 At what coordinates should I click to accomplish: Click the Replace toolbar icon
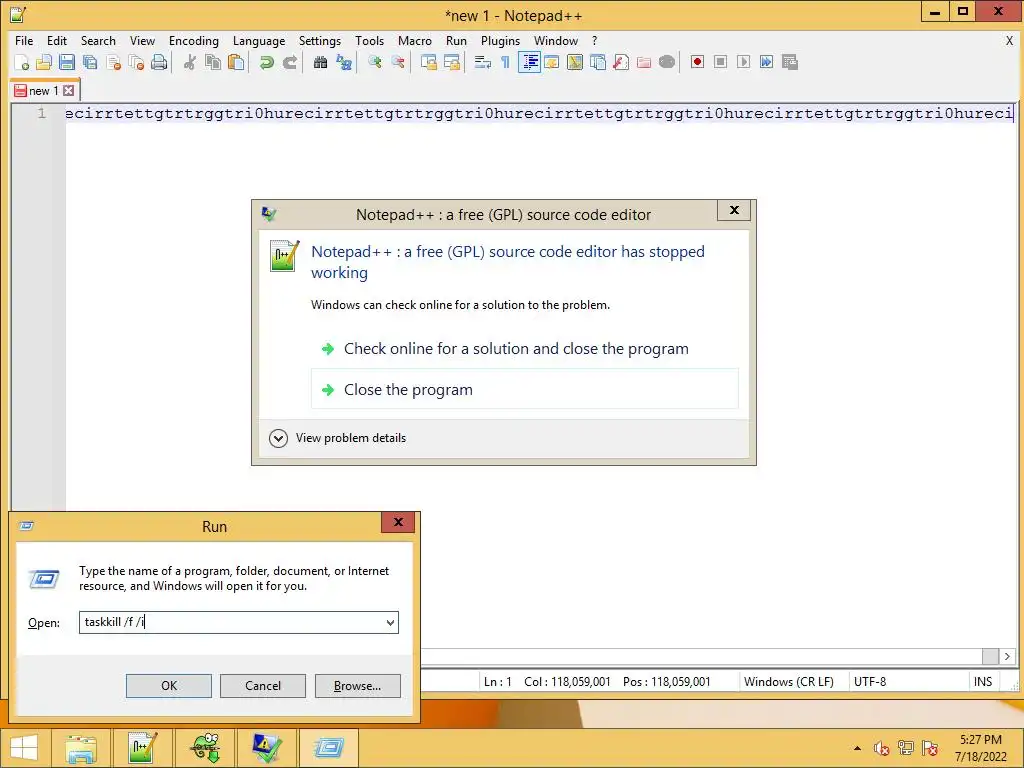344,63
